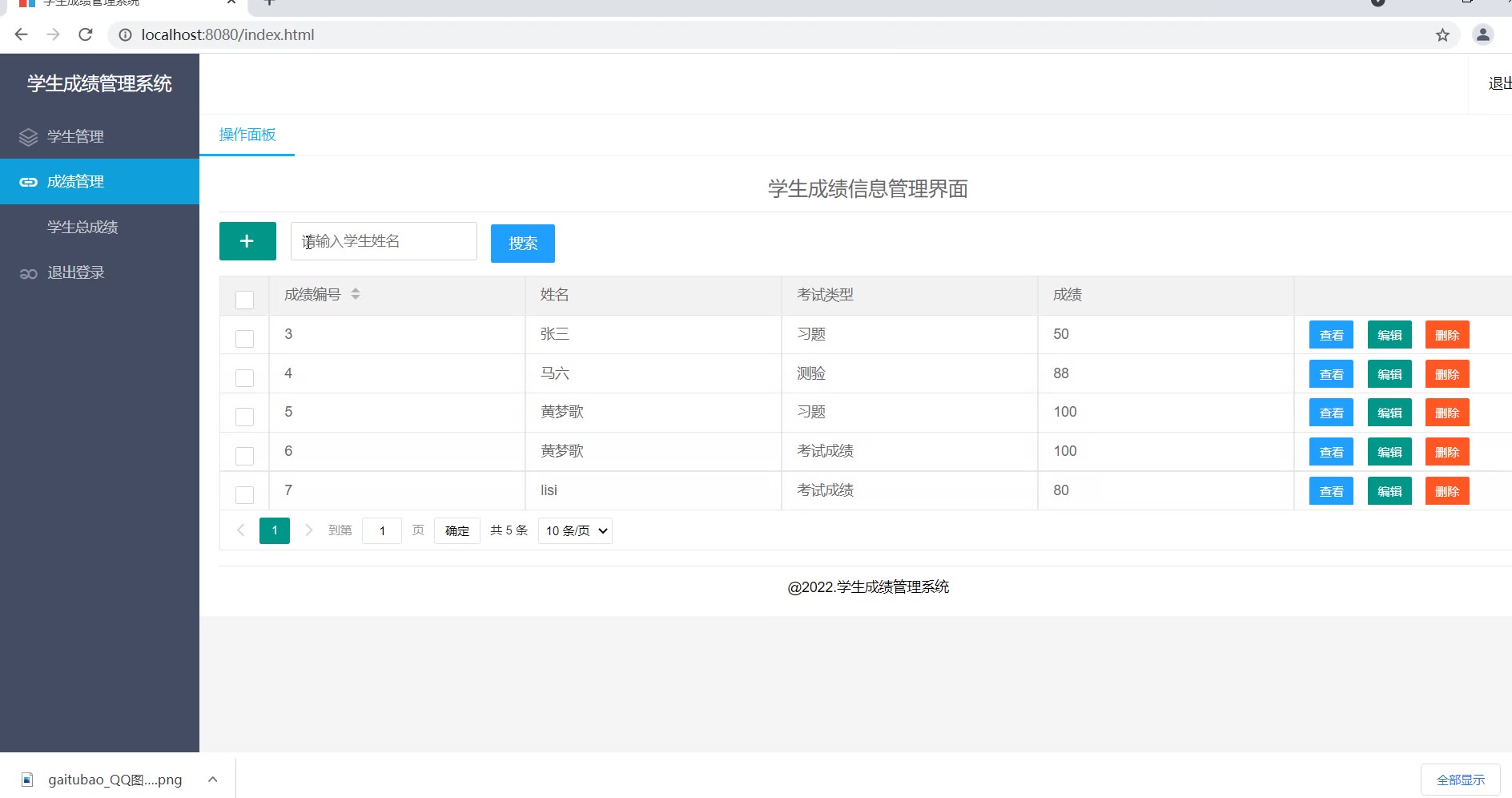Open the 10 条/页 page size dropdown

(575, 530)
